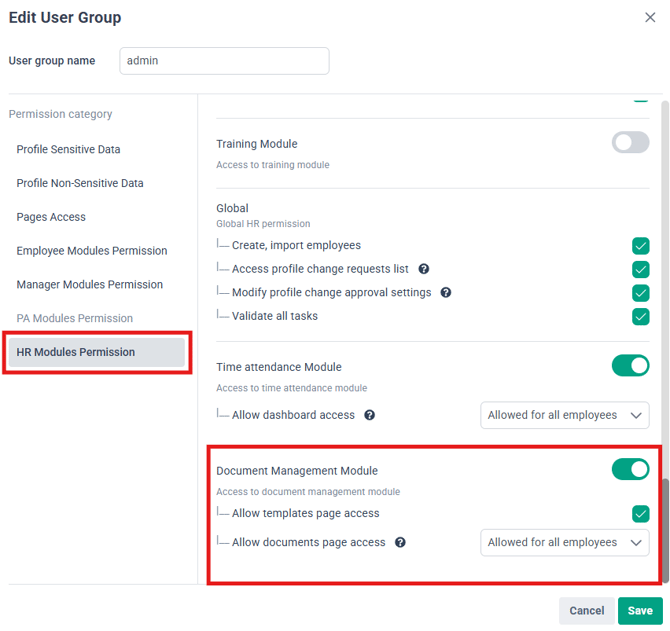Turn off Document Management Module switch
This screenshot has width=670, height=631.
(x=630, y=469)
